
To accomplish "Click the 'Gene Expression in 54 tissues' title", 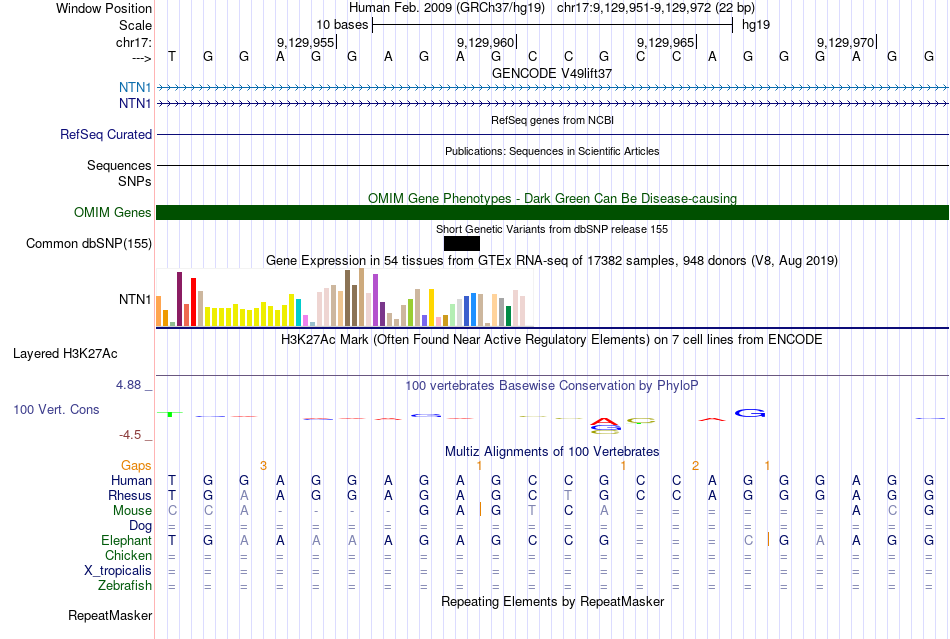I will point(552,260).
